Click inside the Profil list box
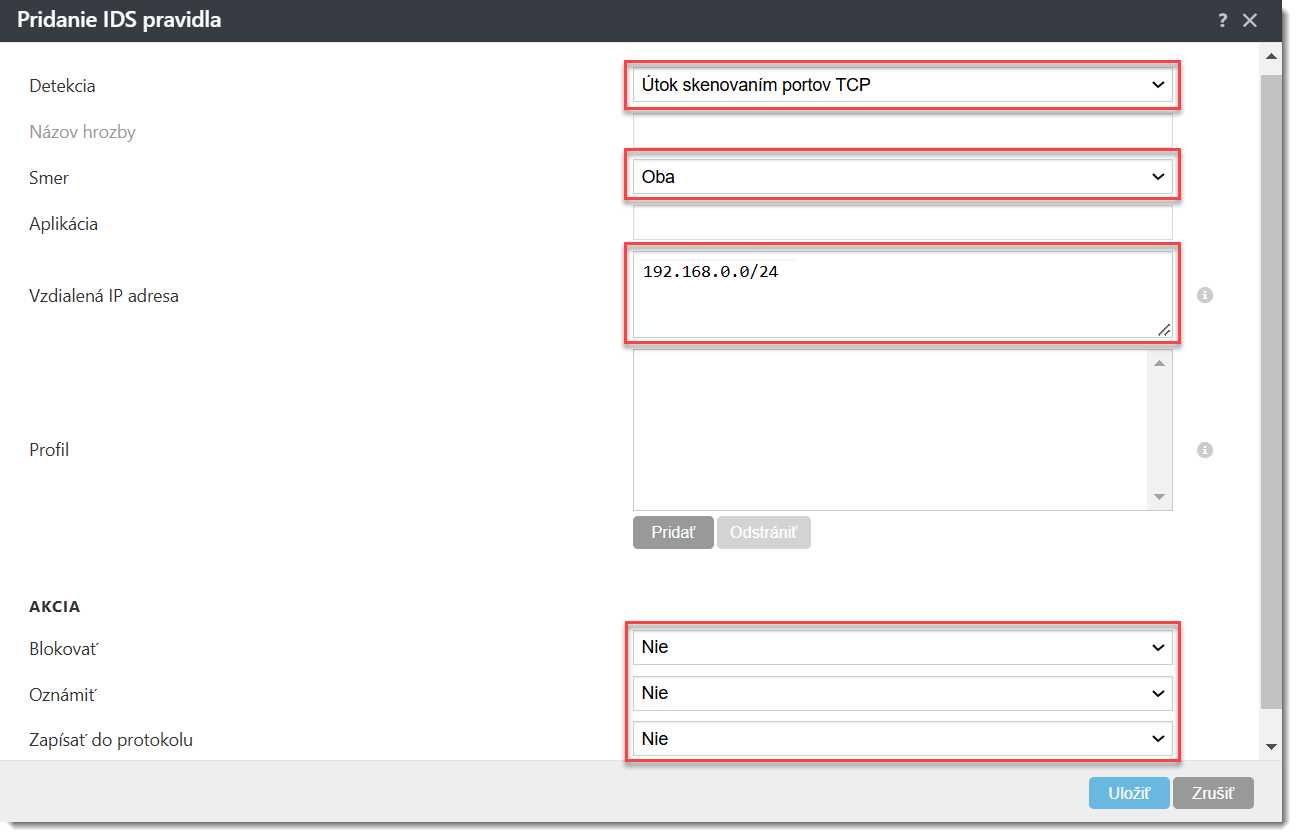Viewport: 1297px width, 837px height. 890,430
